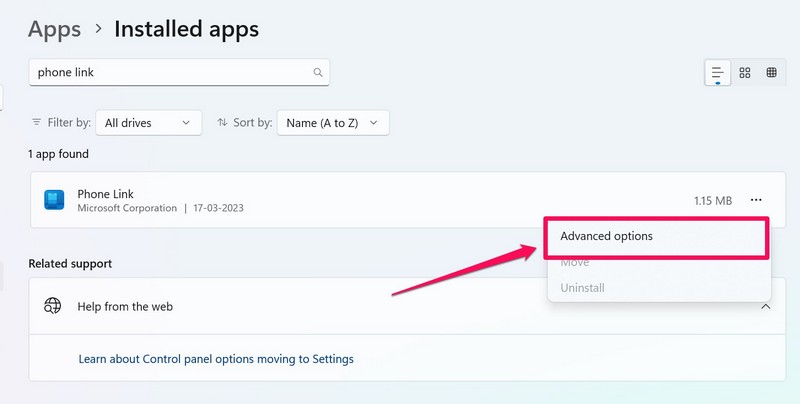Click the search magnifier icon
800x404 pixels.
point(318,72)
